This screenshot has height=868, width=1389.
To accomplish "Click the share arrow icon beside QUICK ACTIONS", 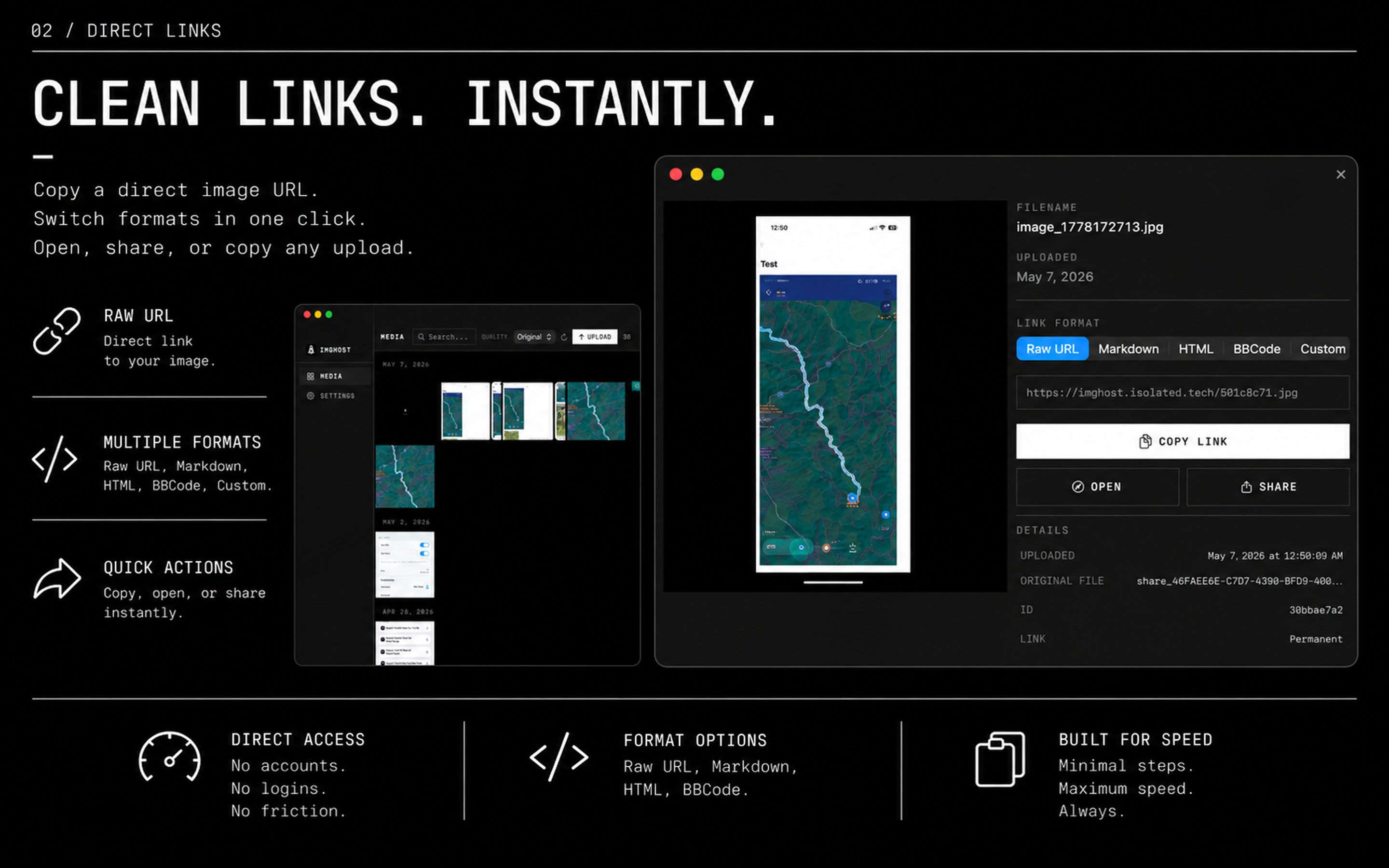I will [x=57, y=579].
